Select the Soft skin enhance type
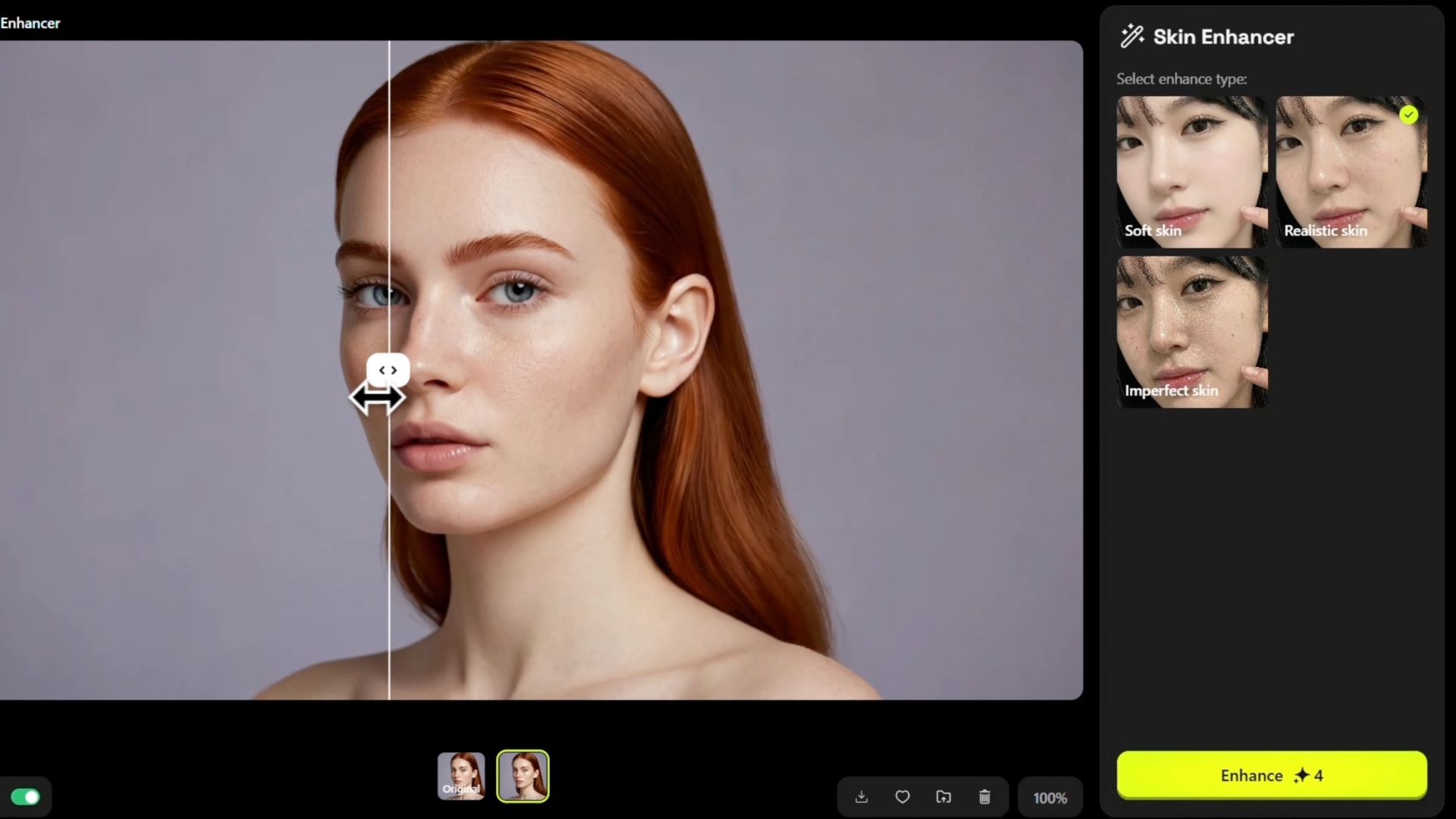This screenshot has width=1456, height=819. [x=1191, y=171]
